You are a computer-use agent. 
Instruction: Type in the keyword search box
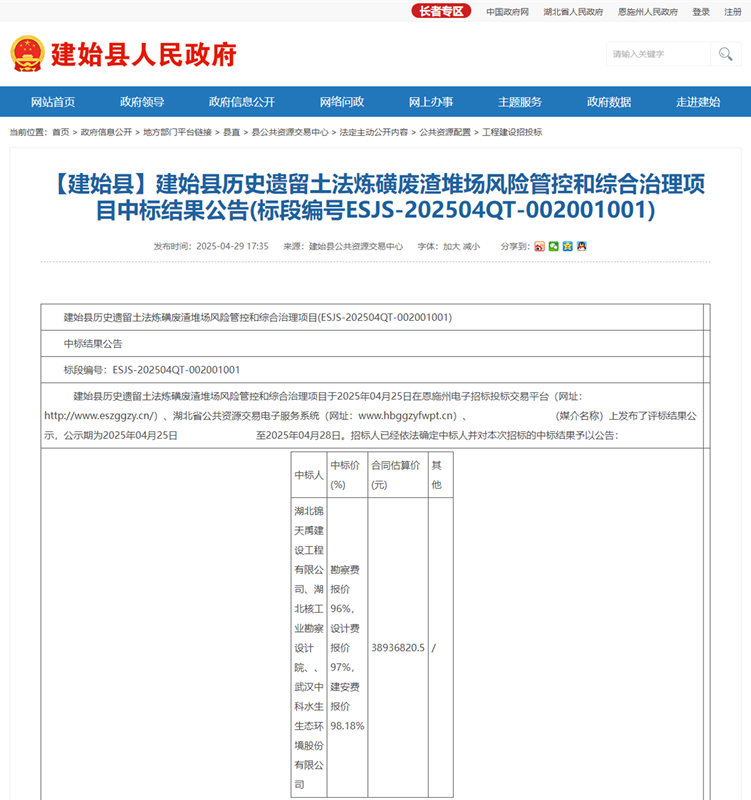click(658, 54)
